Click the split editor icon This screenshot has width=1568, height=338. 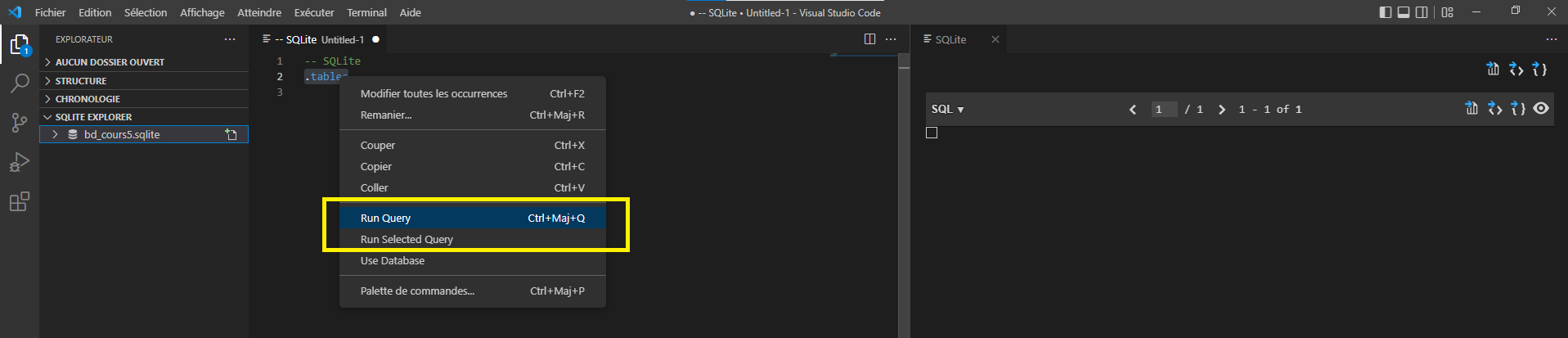click(869, 39)
